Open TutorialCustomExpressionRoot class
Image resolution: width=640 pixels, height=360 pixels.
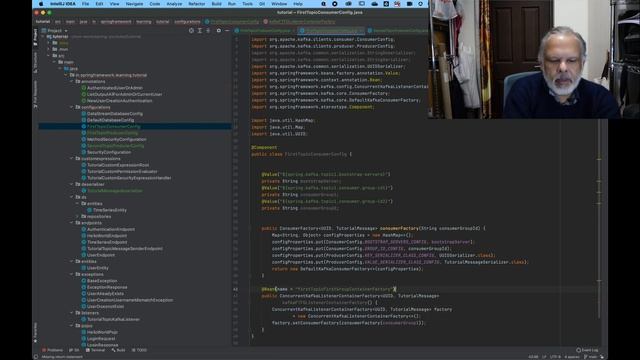point(115,165)
